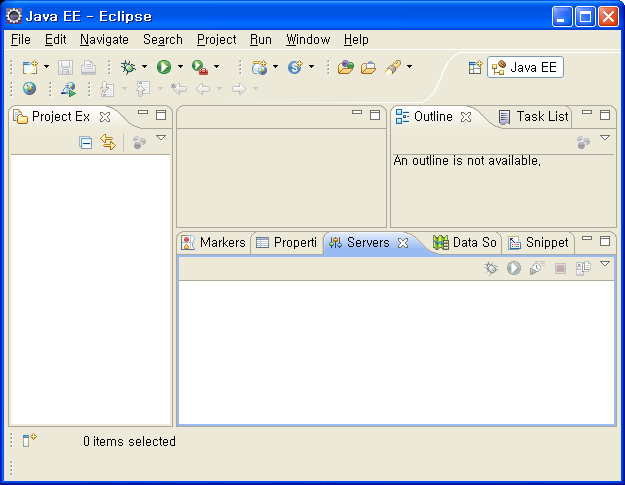Click the Debug bug icon

pyautogui.click(x=128, y=67)
